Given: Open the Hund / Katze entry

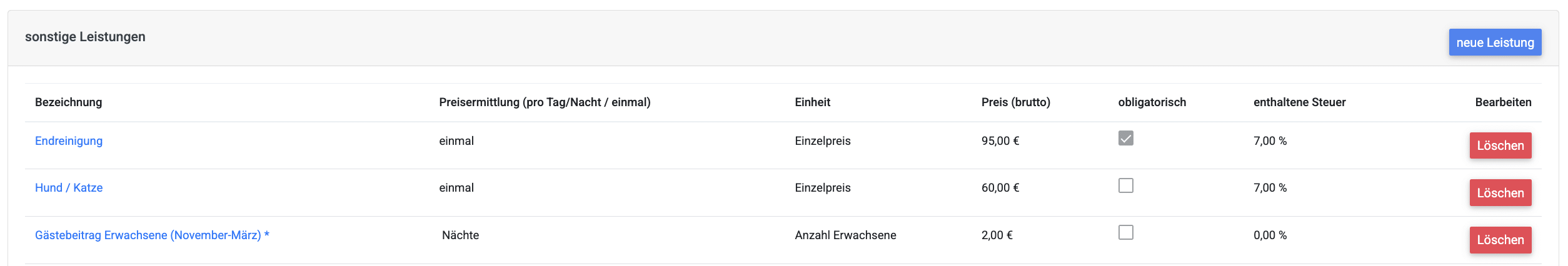Looking at the screenshot, I should coord(69,188).
